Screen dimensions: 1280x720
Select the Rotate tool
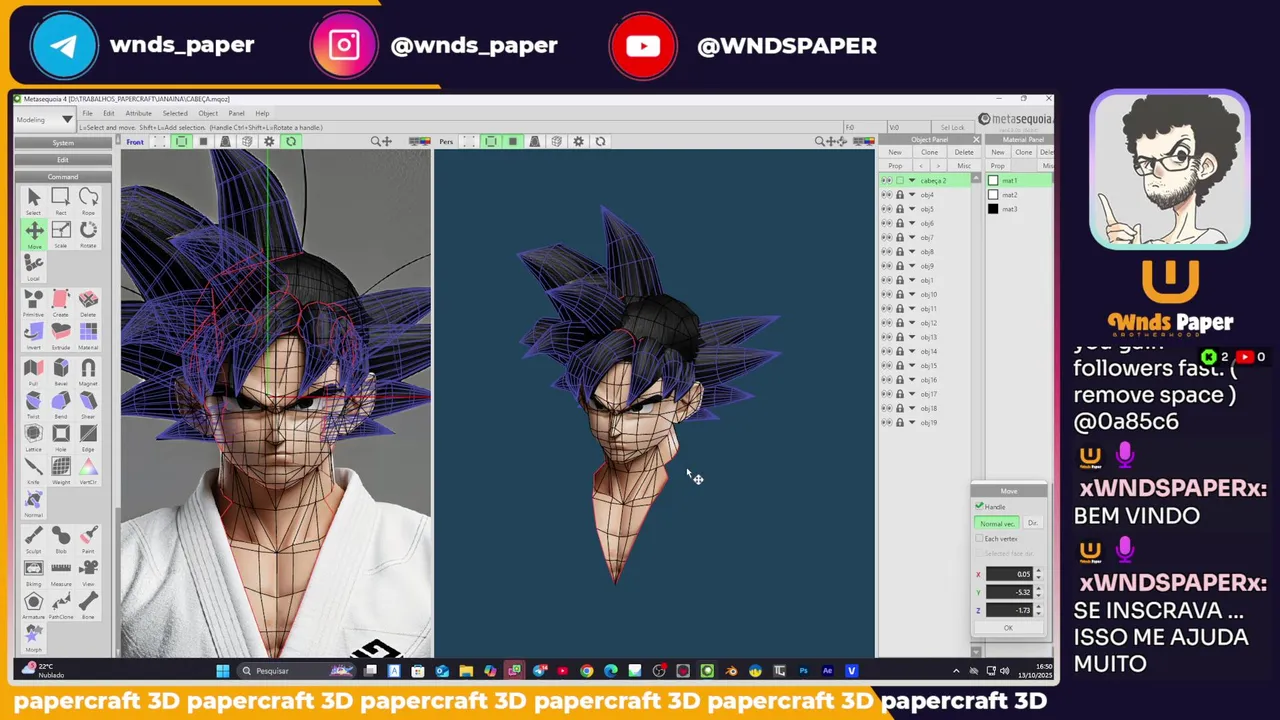tap(88, 234)
